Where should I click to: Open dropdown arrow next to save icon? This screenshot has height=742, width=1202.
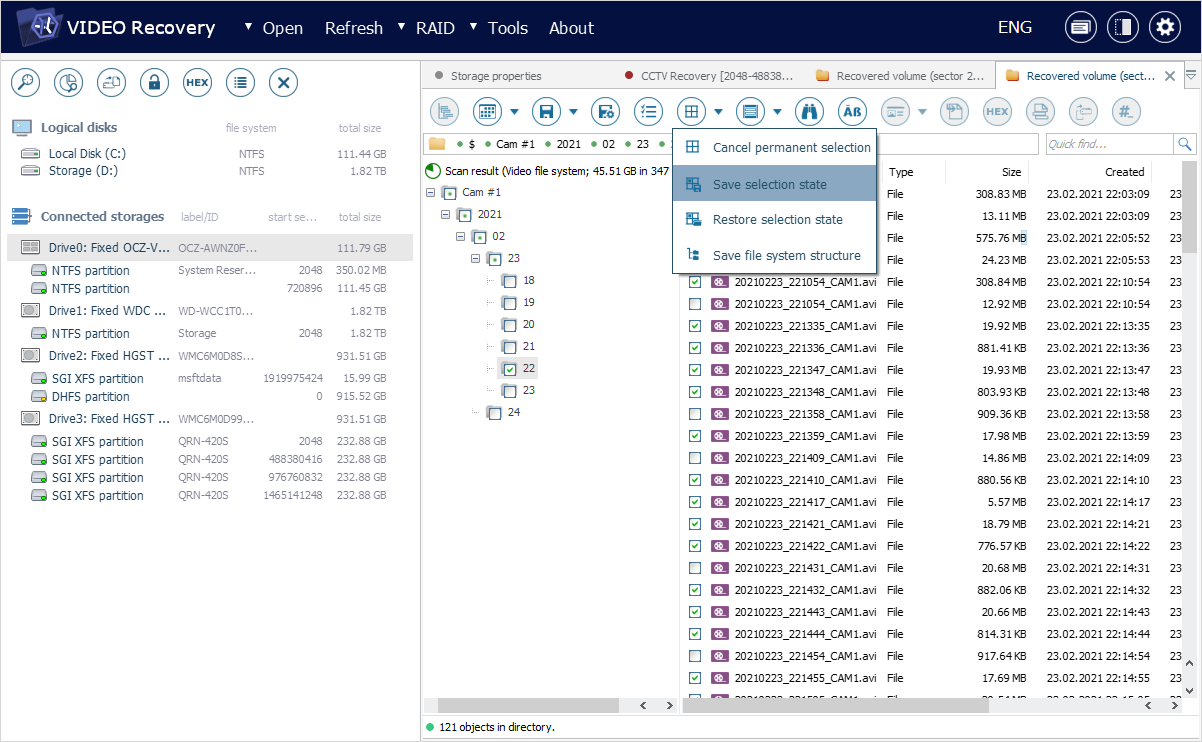coord(573,112)
